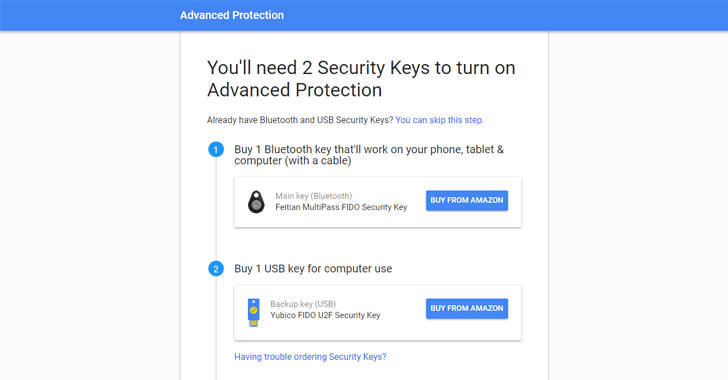Click the 'Buy 1 Bluetooth key' step heading
Screen dimensions: 728x380
point(369,155)
